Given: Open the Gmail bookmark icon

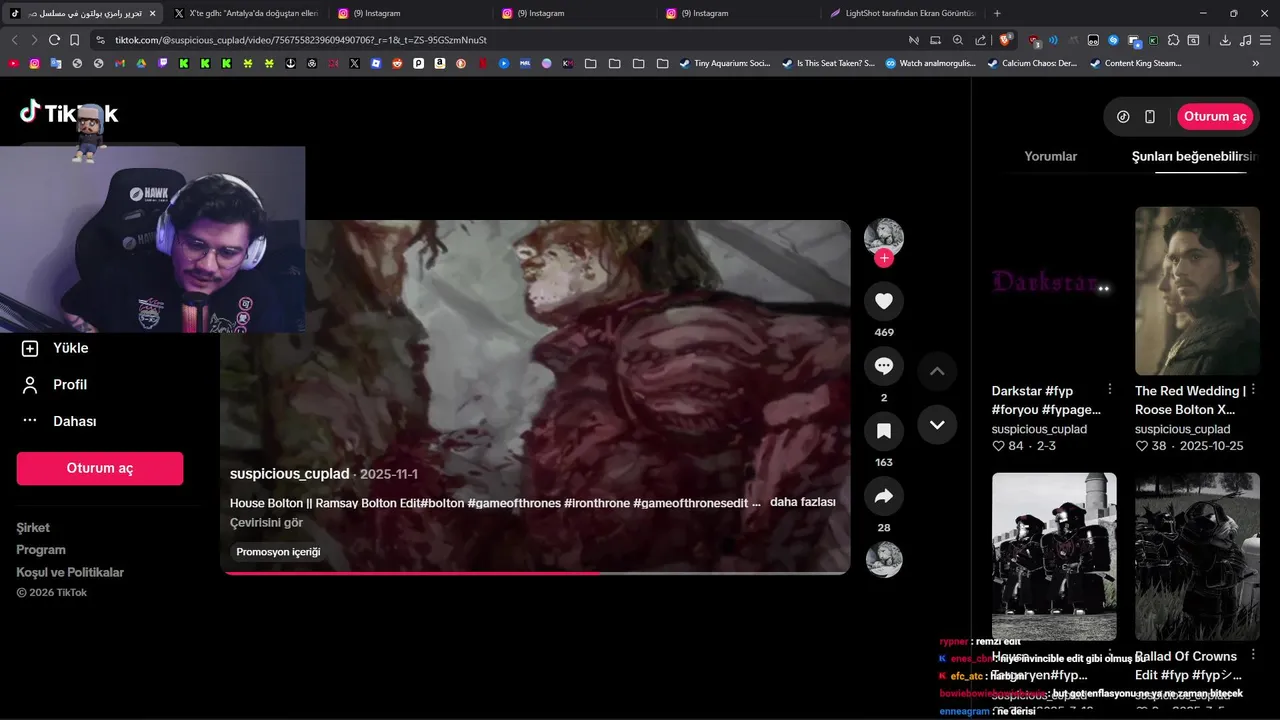Looking at the screenshot, I should tap(120, 63).
